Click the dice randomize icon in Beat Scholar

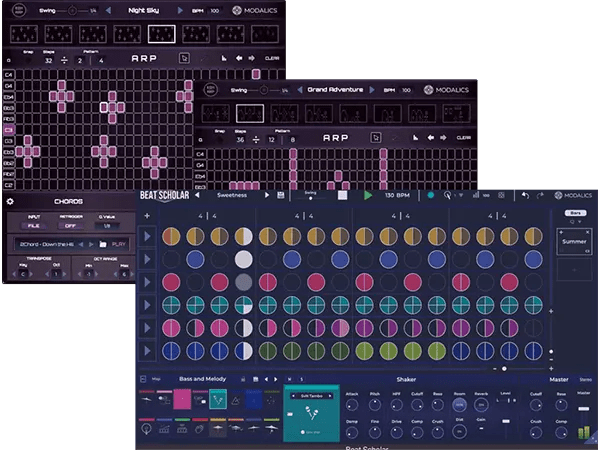coord(501,195)
